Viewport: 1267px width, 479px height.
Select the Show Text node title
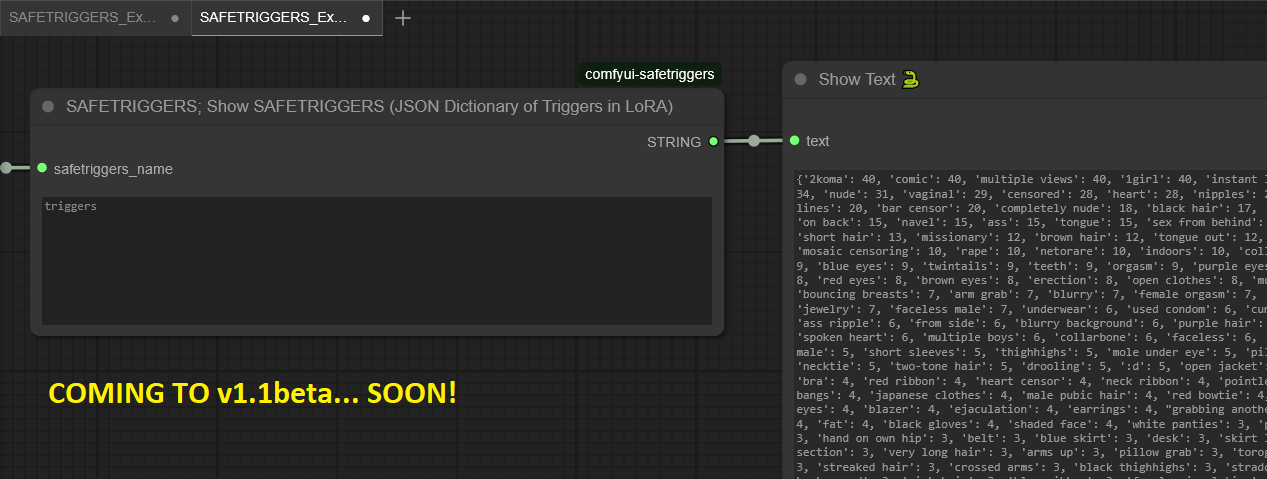(857, 79)
